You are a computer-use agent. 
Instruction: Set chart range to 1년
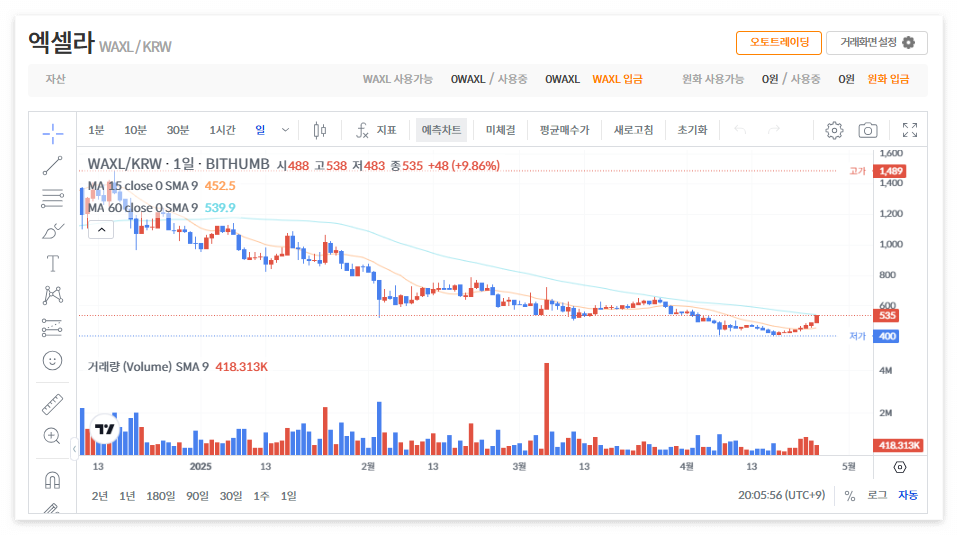click(127, 496)
